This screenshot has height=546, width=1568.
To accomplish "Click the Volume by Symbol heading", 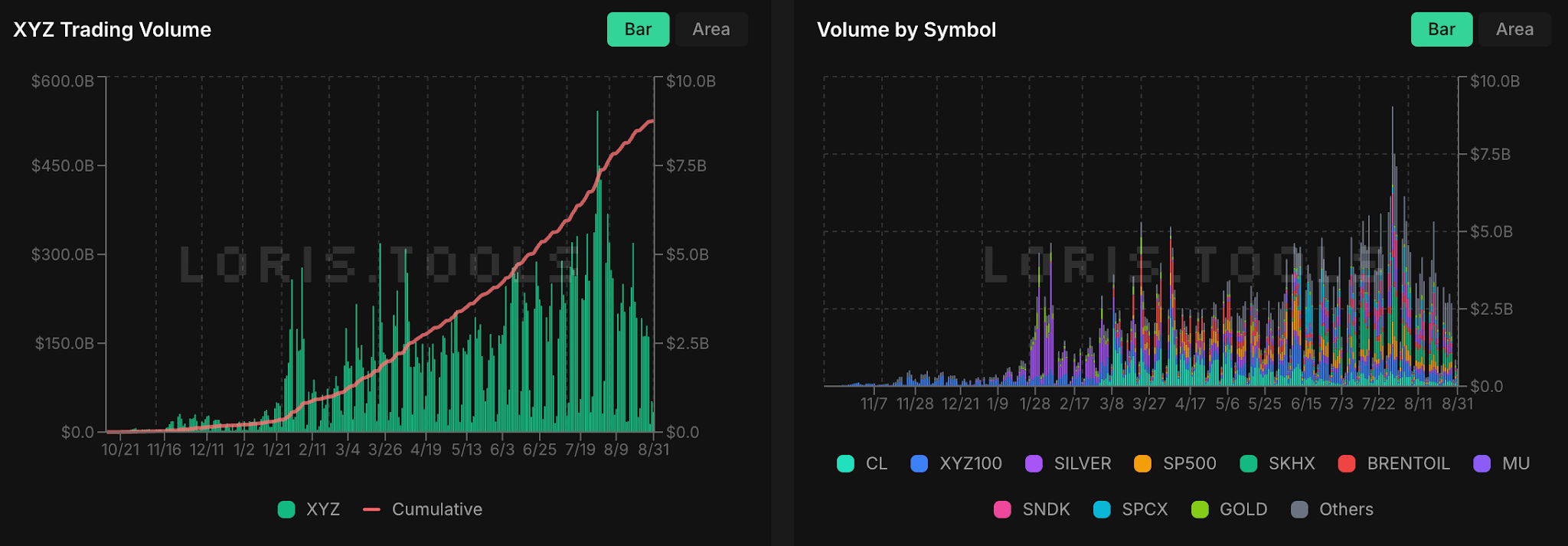I will click(x=906, y=30).
